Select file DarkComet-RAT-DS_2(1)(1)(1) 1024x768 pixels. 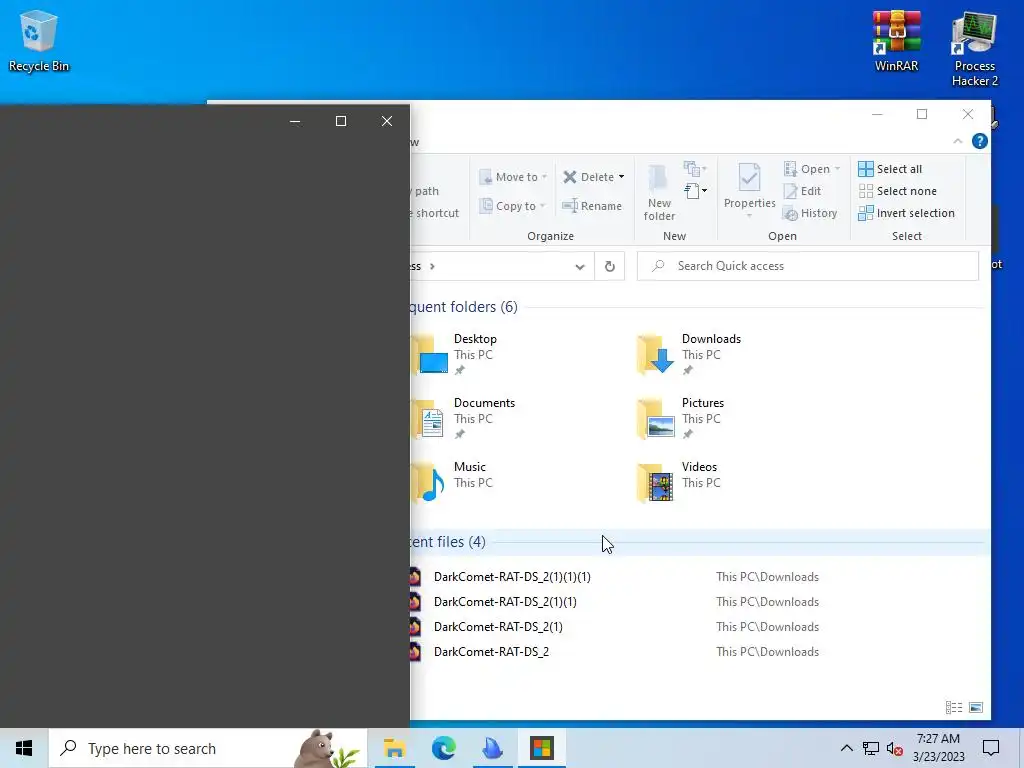point(512,577)
